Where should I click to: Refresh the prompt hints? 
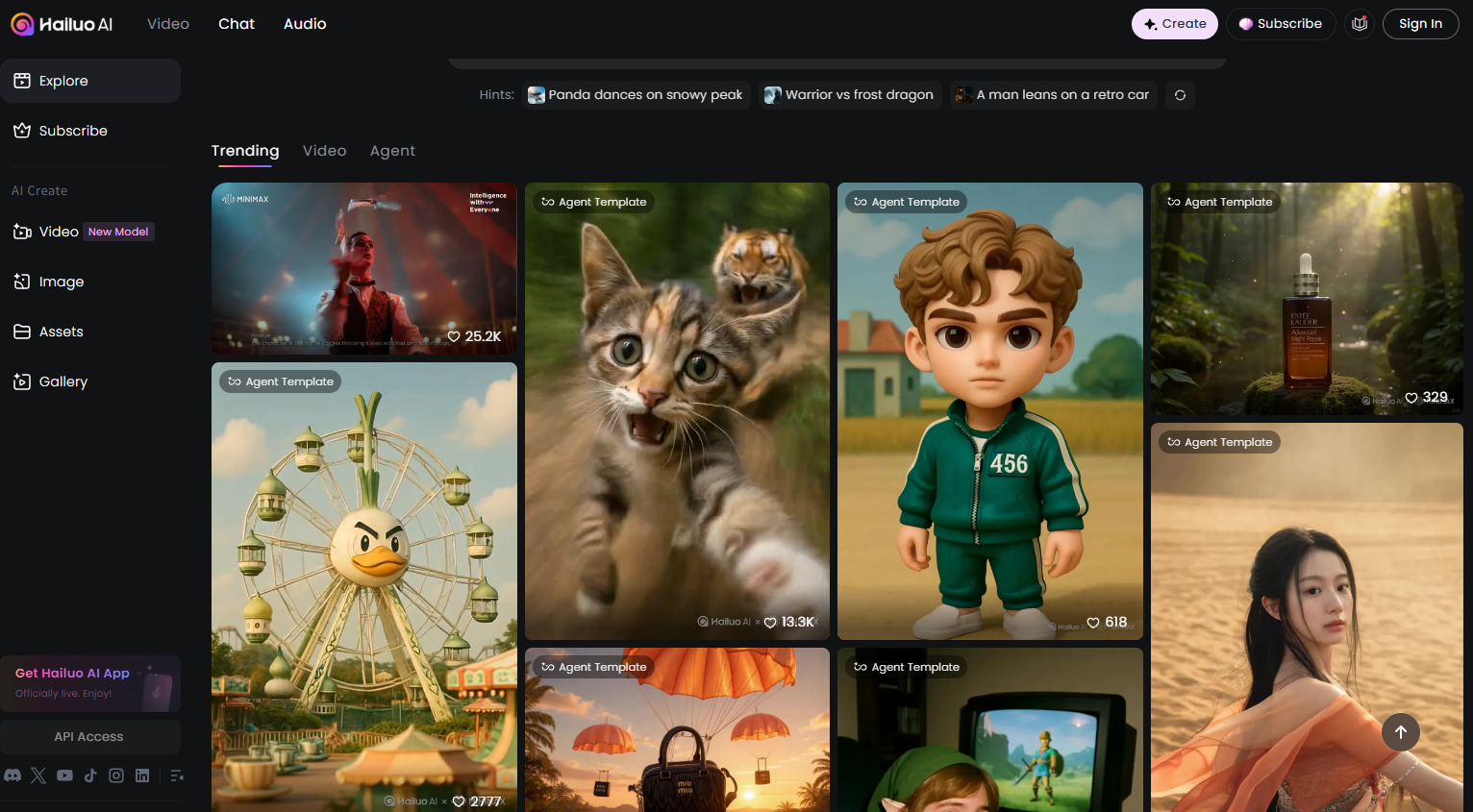[x=1180, y=95]
